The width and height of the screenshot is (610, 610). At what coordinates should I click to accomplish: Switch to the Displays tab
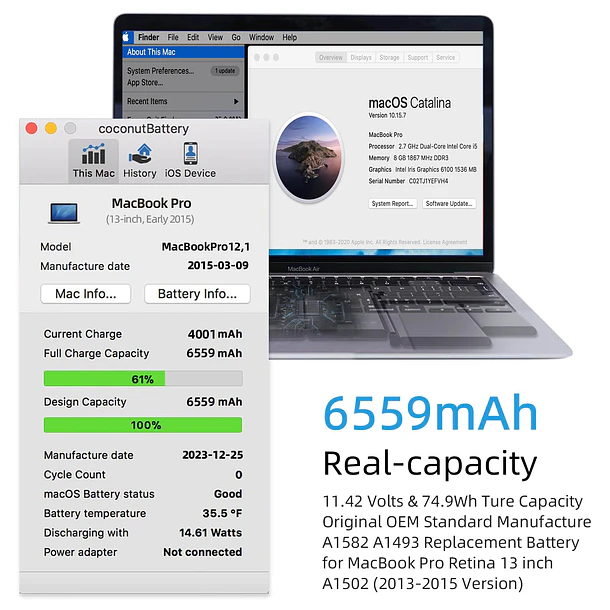click(361, 58)
